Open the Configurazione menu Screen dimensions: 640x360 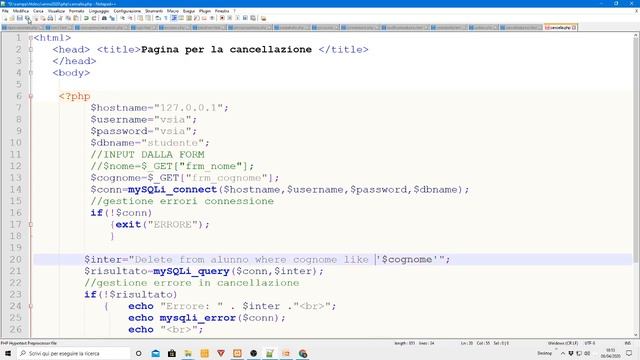pyautogui.click(x=127, y=11)
